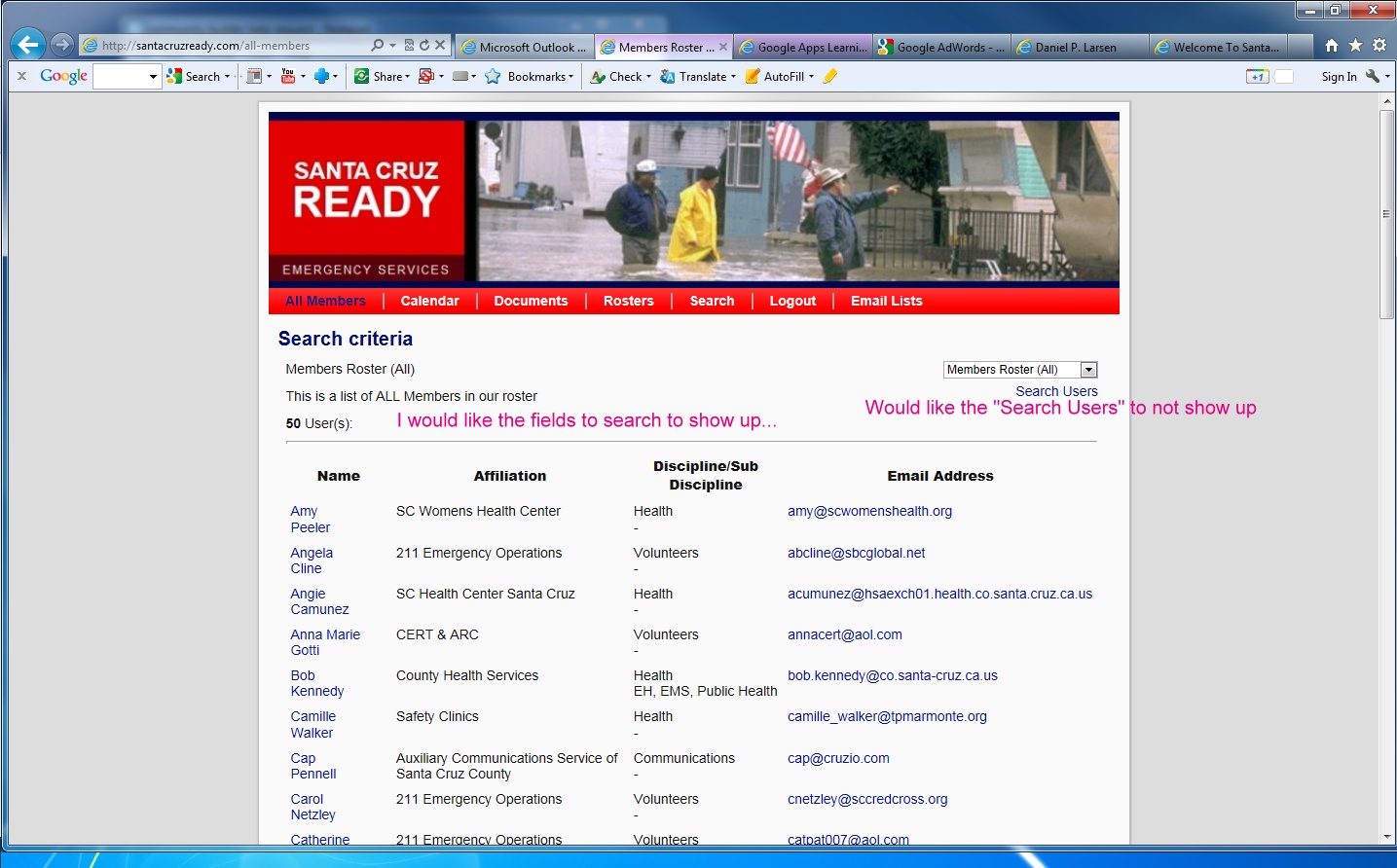The height and width of the screenshot is (868, 1397).
Task: Click Sign In on the Google Toolbar
Action: coord(1339,76)
